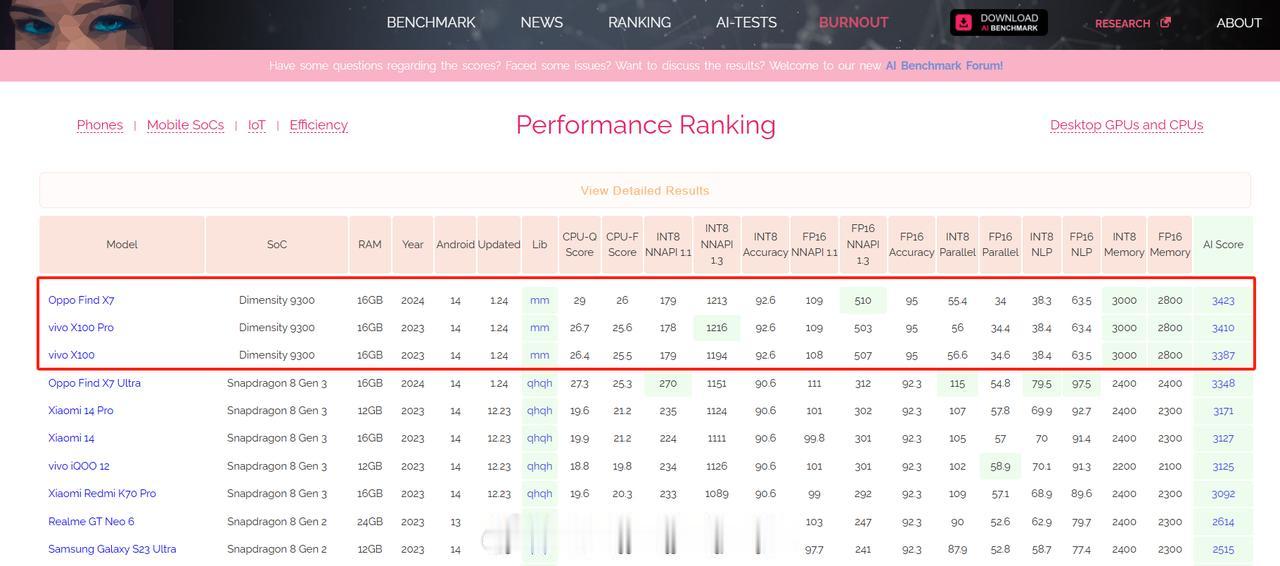Open the Oppo Find X7 Ultra link

[x=94, y=383]
